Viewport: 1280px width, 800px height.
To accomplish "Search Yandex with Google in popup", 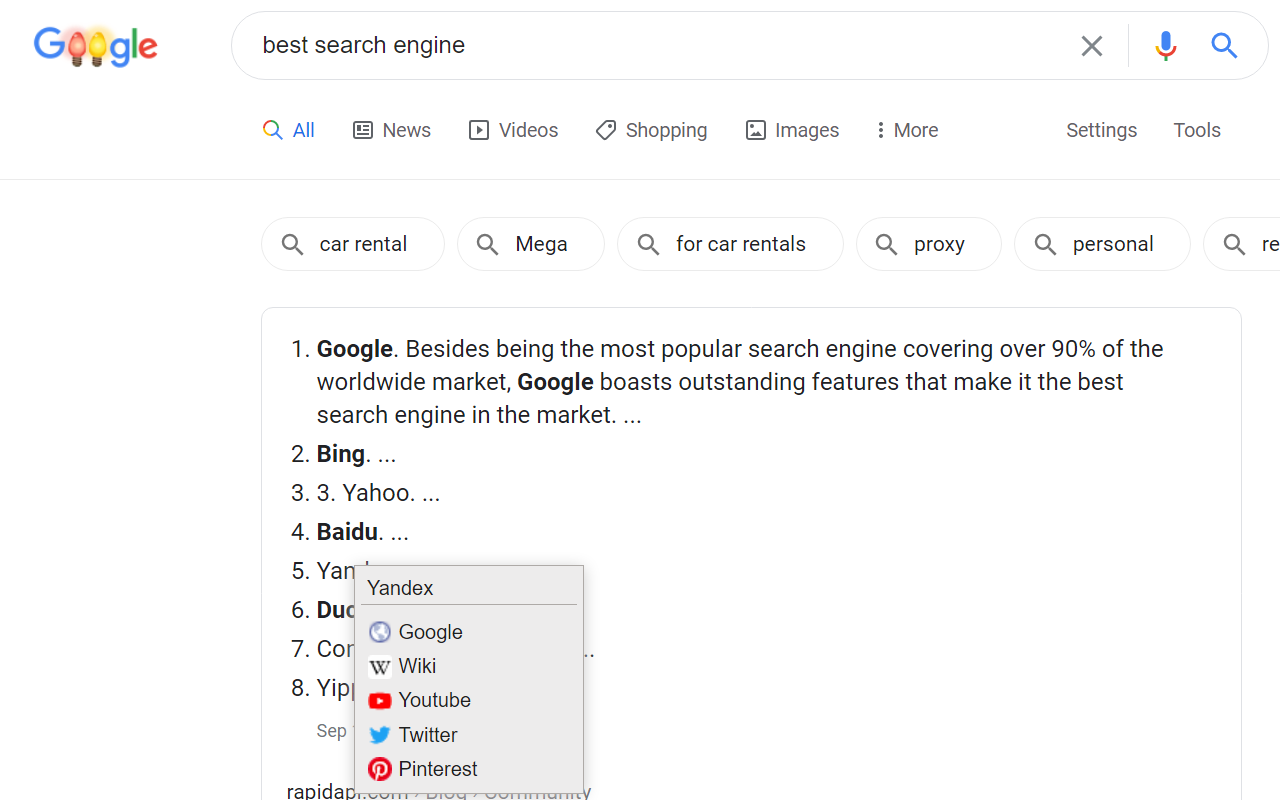I will (468, 632).
